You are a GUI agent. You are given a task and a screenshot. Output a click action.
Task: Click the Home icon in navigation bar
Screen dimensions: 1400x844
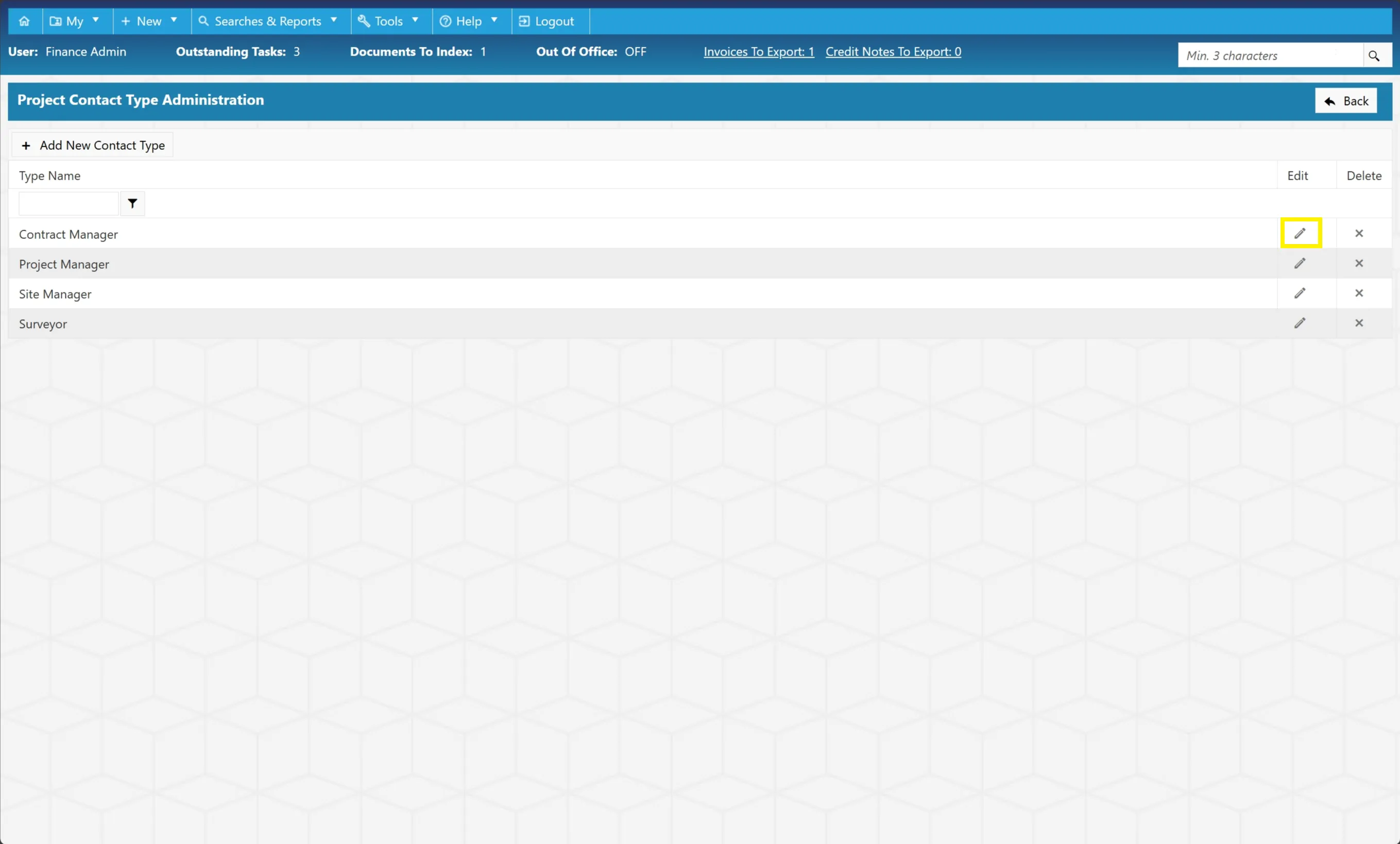24,21
